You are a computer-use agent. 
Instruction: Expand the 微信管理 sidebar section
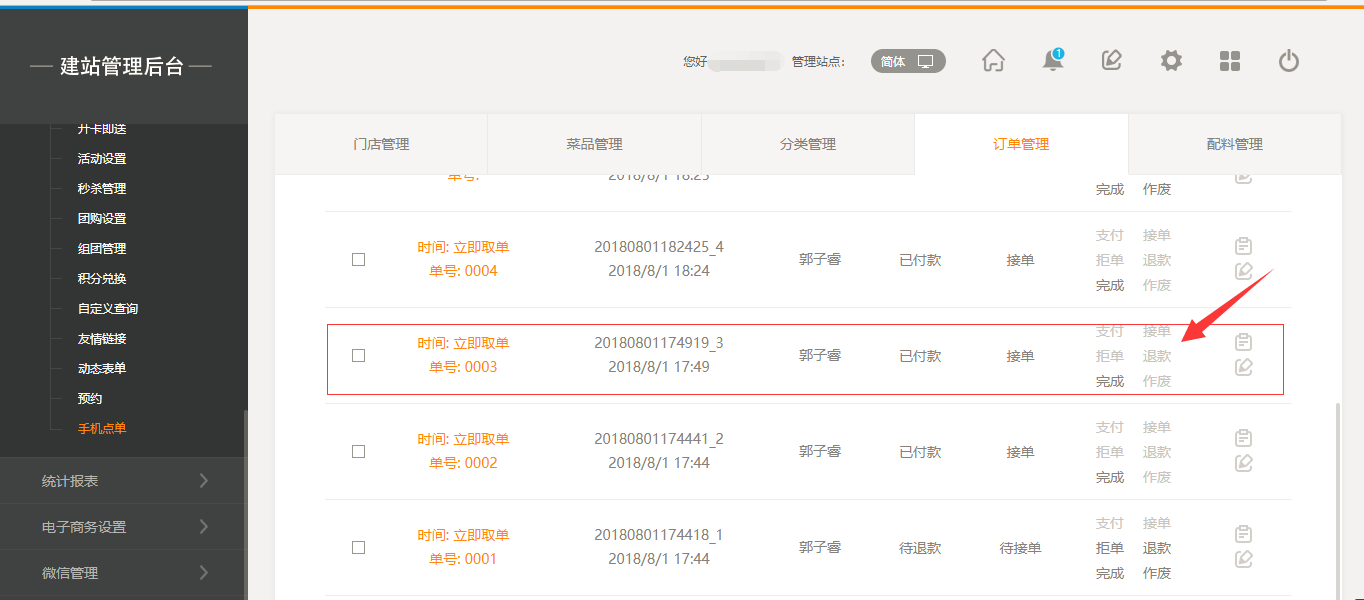123,573
